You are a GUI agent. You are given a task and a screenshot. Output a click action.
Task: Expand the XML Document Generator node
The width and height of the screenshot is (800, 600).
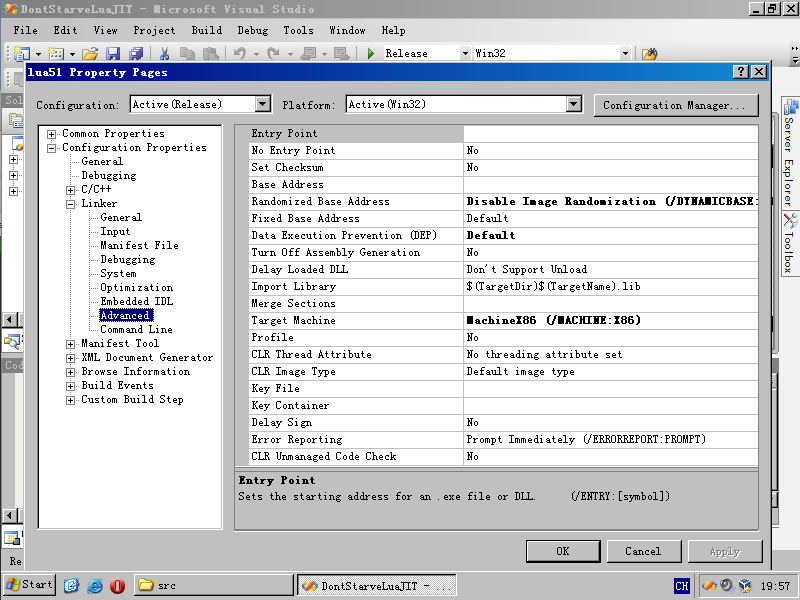pos(70,358)
